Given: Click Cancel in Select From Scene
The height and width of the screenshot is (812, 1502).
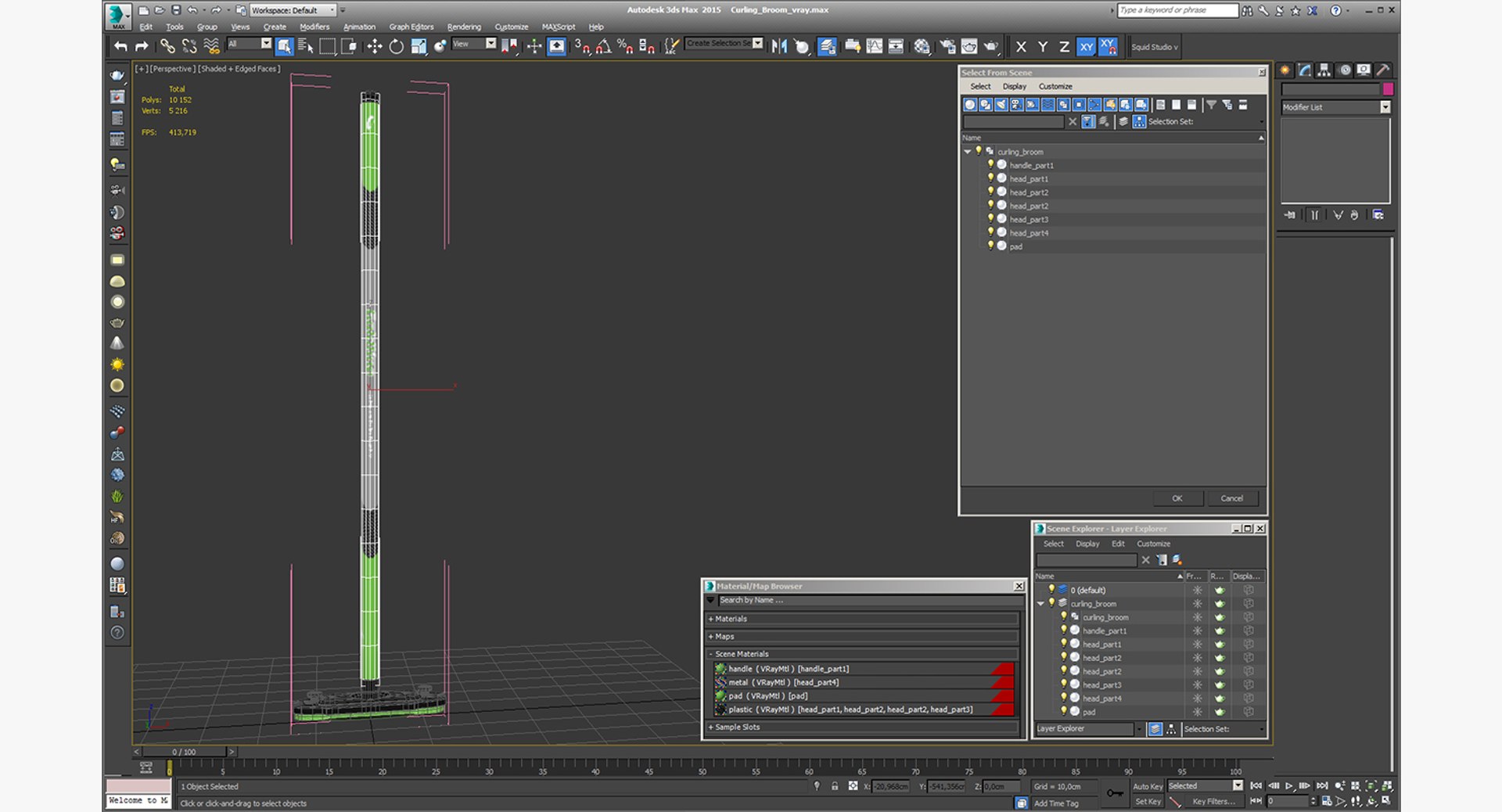Looking at the screenshot, I should (1232, 498).
